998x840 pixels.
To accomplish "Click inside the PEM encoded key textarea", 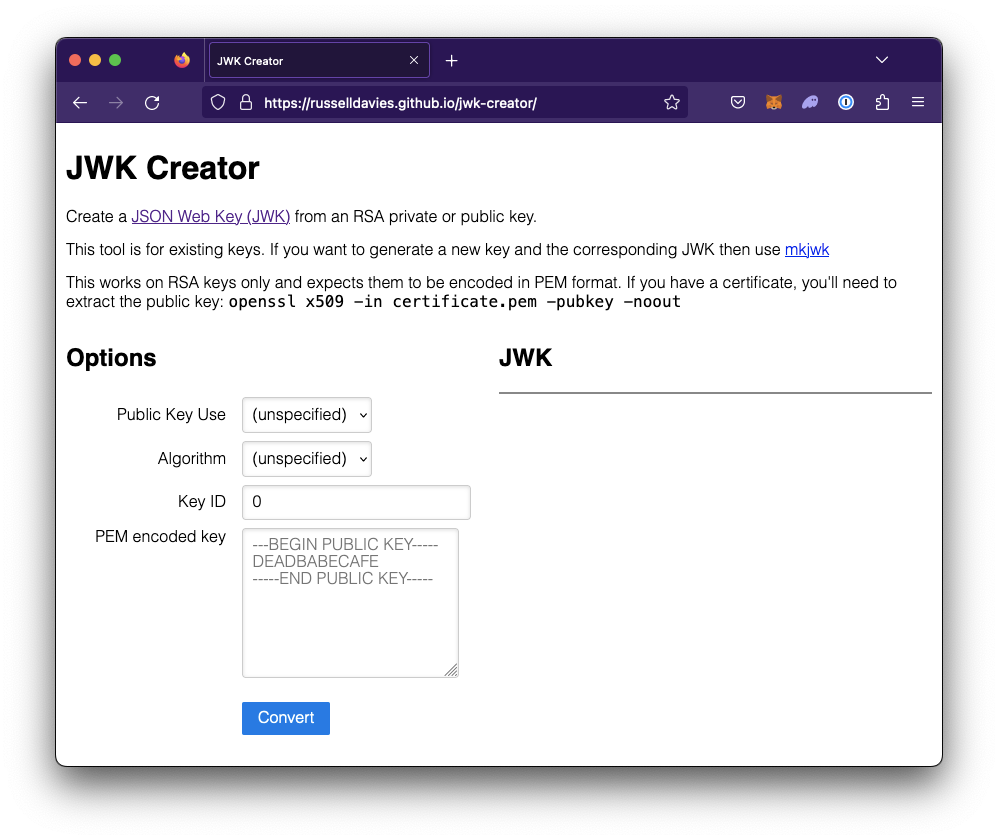I will click(350, 600).
